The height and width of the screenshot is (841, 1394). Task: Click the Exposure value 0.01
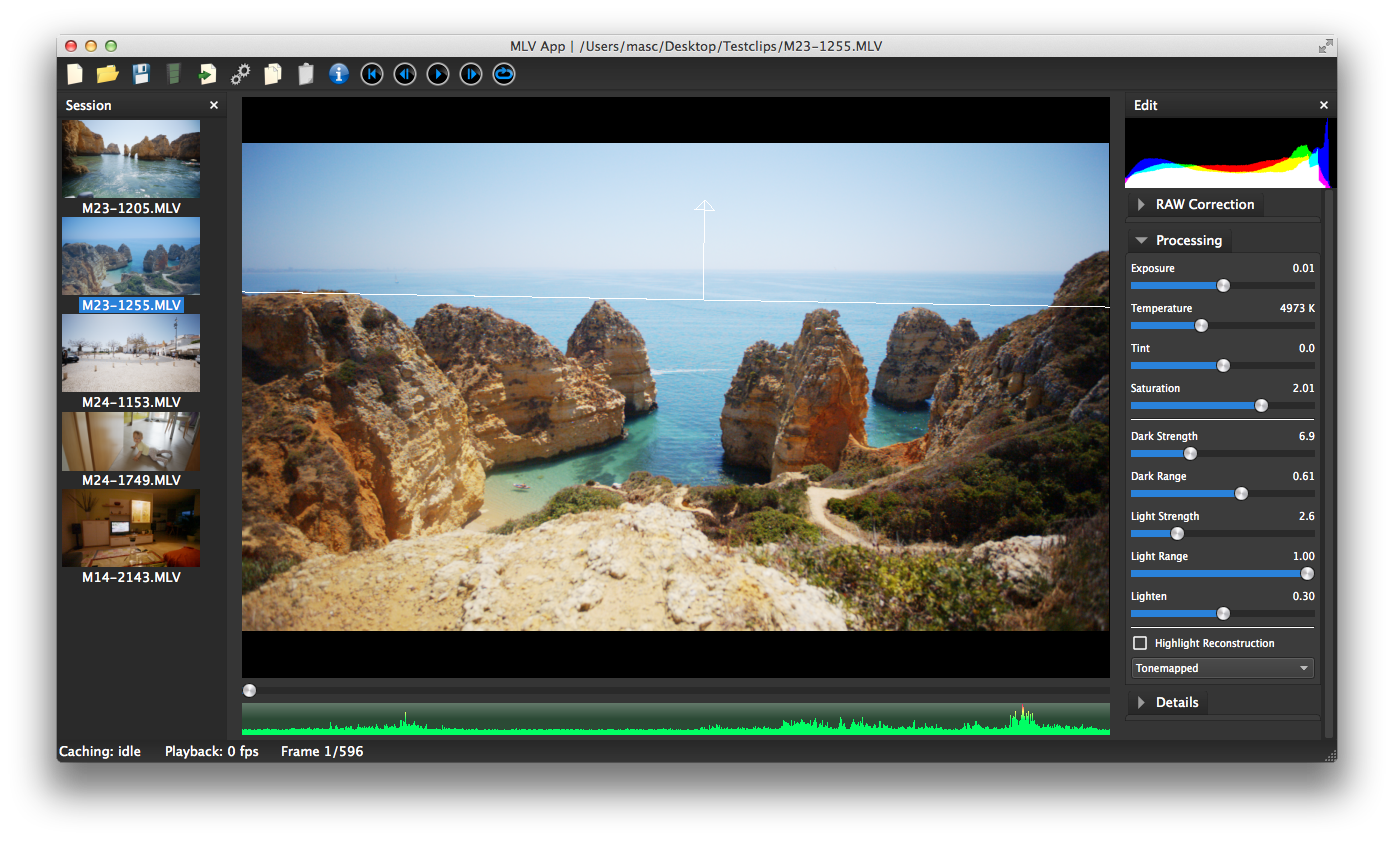[x=1303, y=268]
